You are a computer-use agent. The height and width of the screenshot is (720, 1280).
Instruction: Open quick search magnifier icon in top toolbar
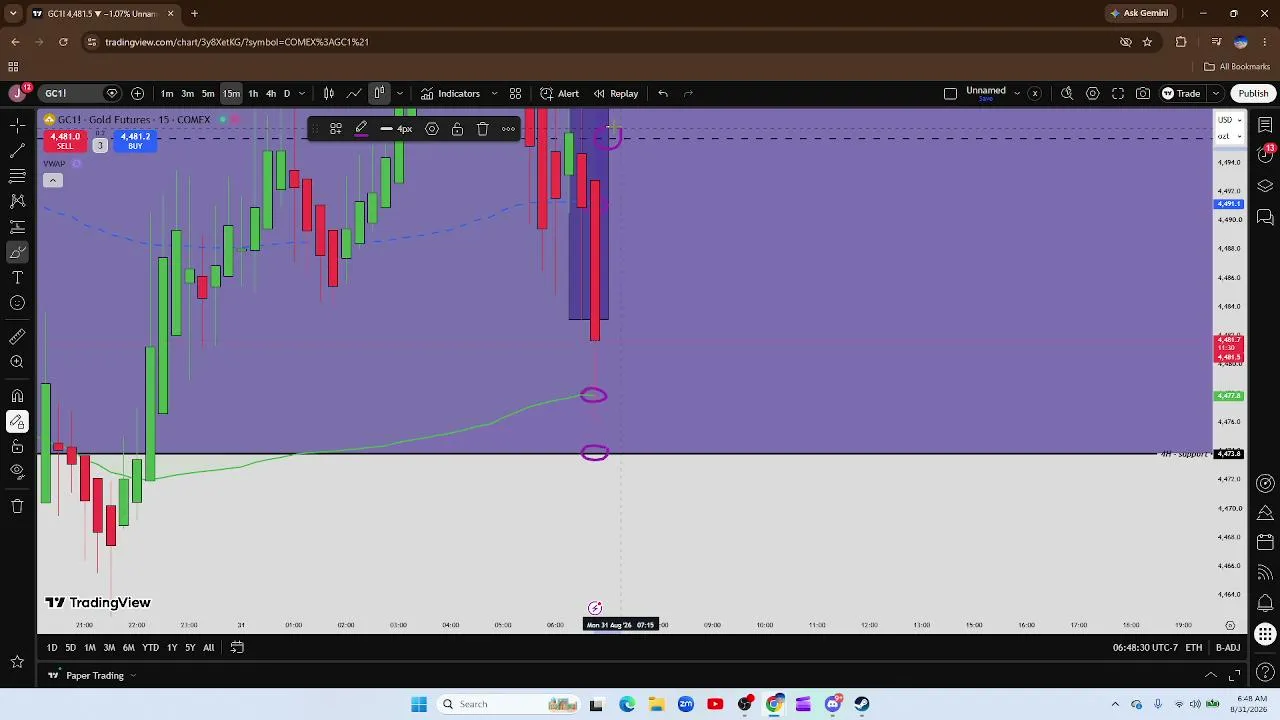(x=1067, y=93)
